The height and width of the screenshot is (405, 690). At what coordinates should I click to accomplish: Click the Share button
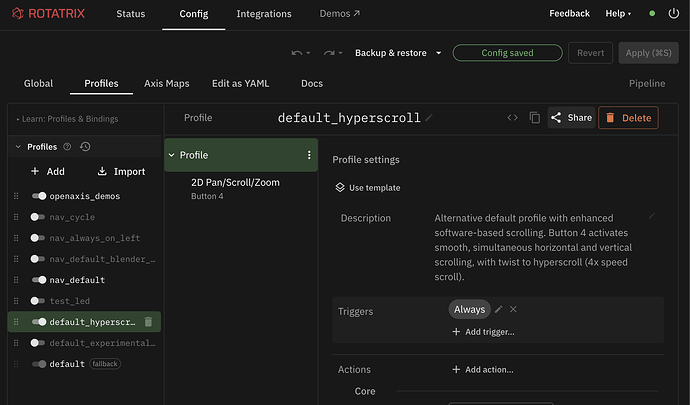(571, 118)
